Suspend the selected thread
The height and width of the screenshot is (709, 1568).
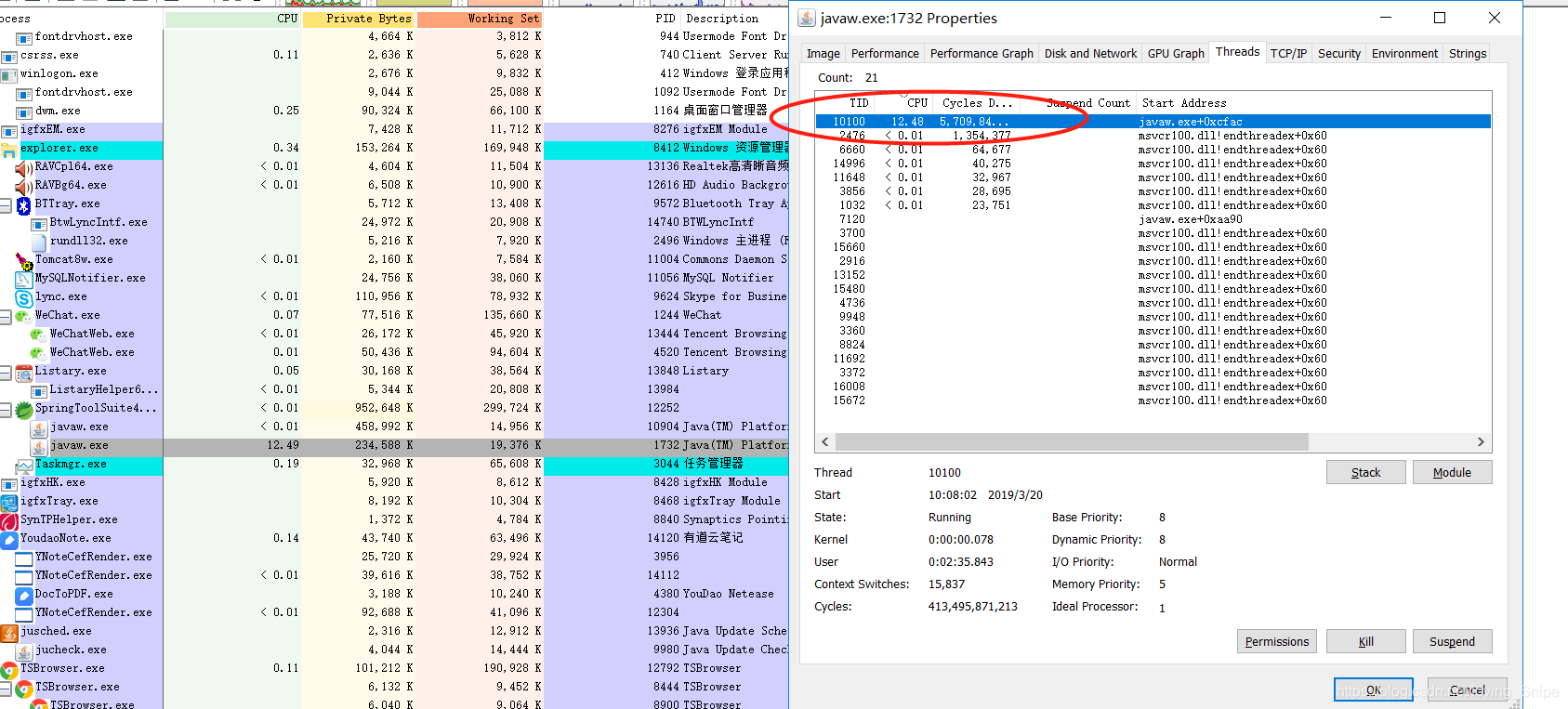[x=1452, y=641]
